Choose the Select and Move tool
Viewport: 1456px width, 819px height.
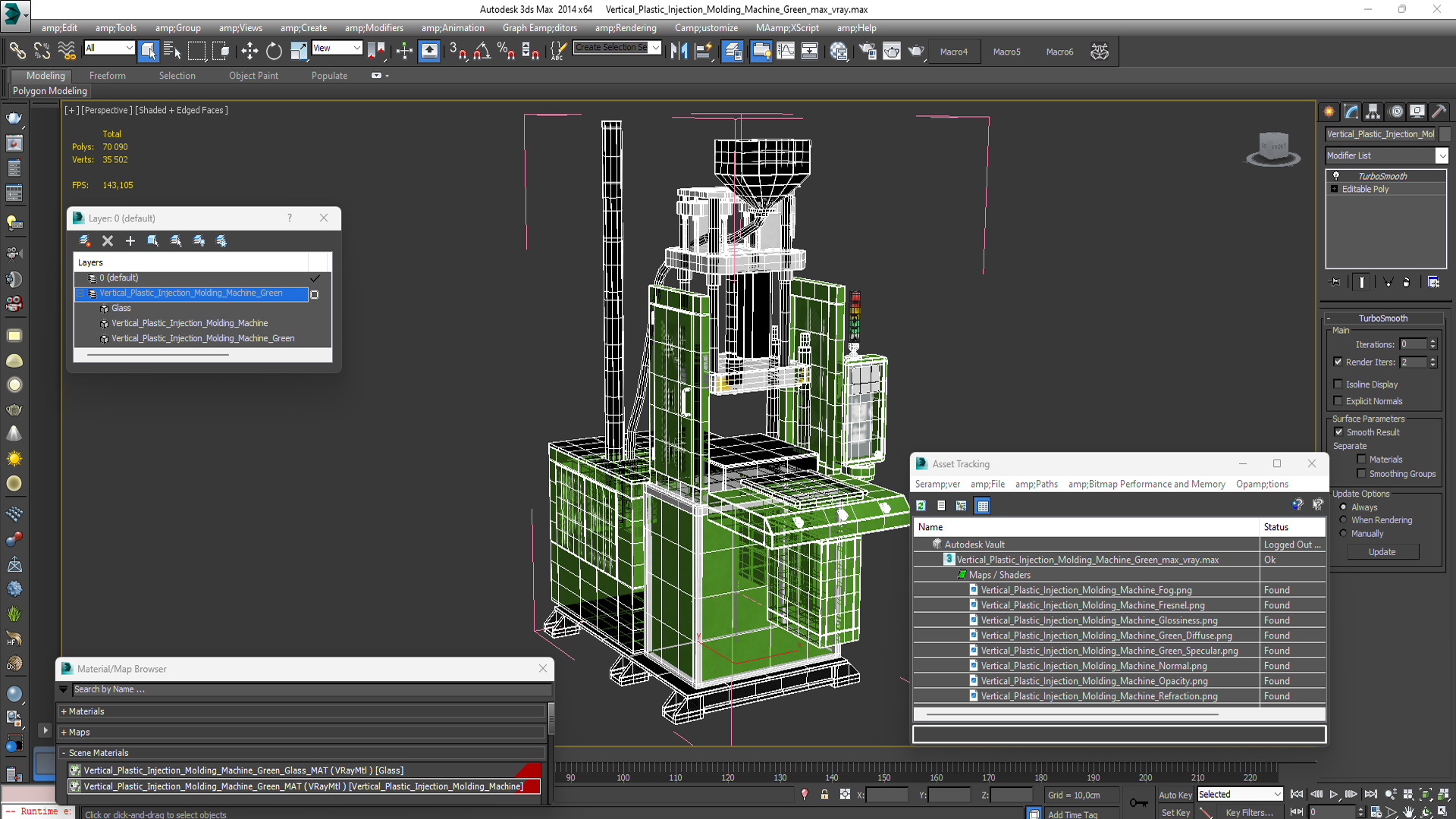tap(249, 51)
